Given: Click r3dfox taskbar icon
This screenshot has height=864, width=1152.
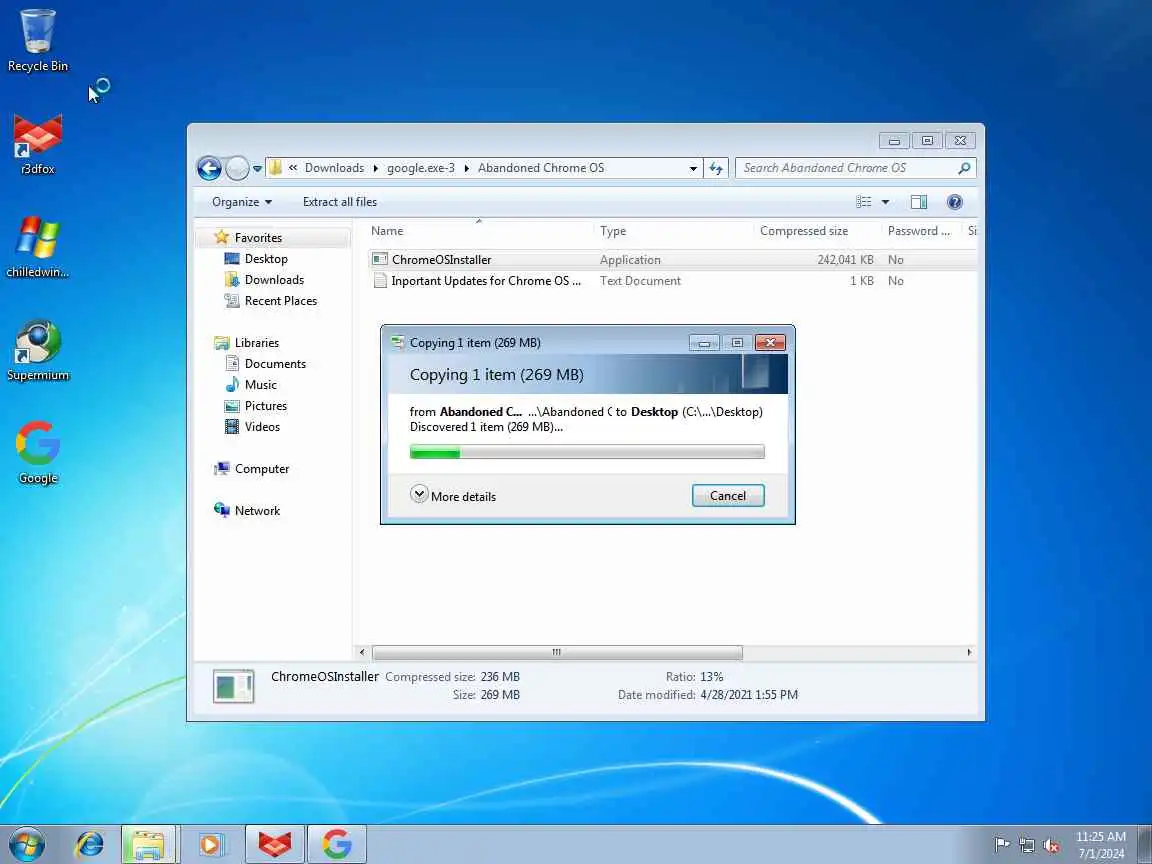Looking at the screenshot, I should (x=274, y=844).
